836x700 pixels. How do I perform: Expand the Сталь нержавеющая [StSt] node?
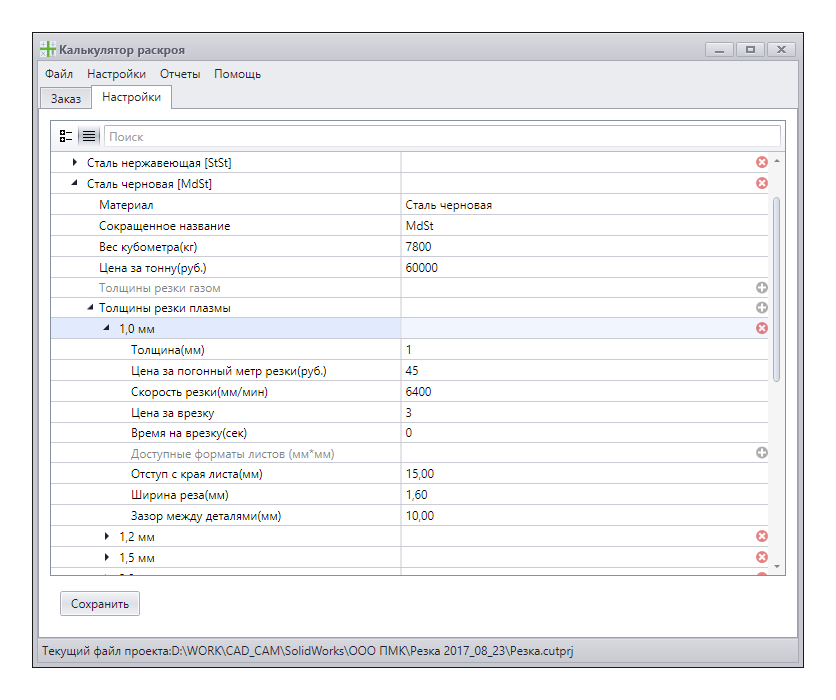(75, 162)
